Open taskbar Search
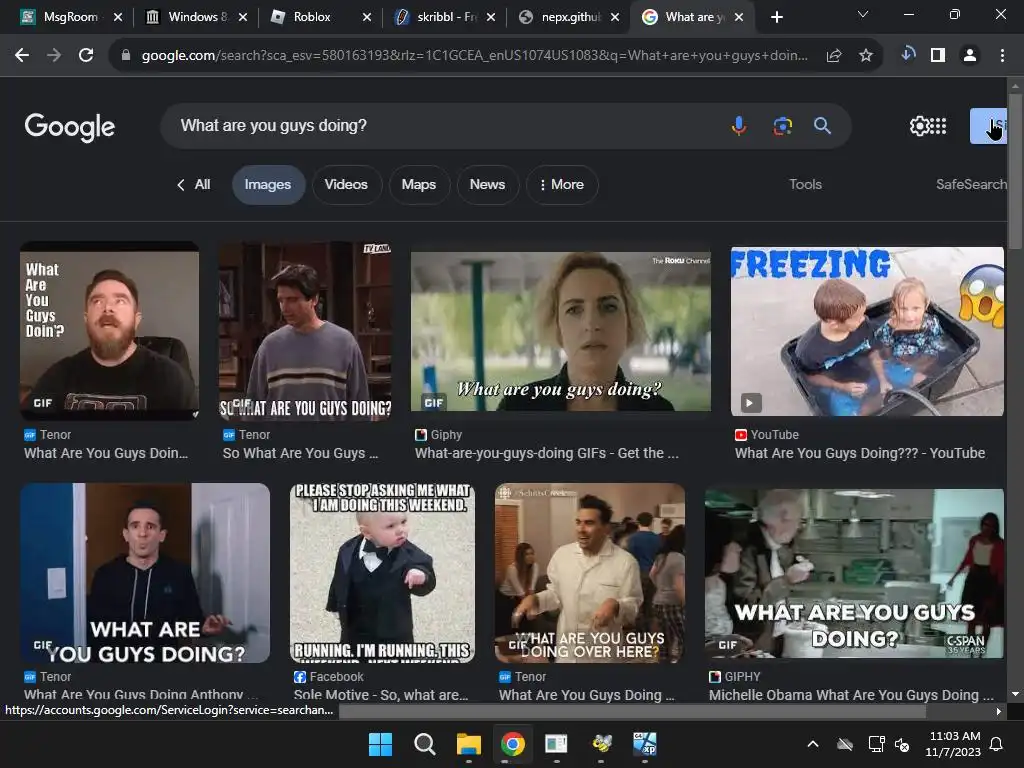 point(424,744)
